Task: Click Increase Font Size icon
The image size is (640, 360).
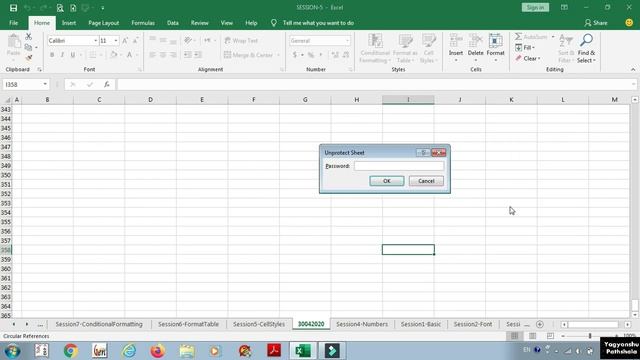Action: 125,40
